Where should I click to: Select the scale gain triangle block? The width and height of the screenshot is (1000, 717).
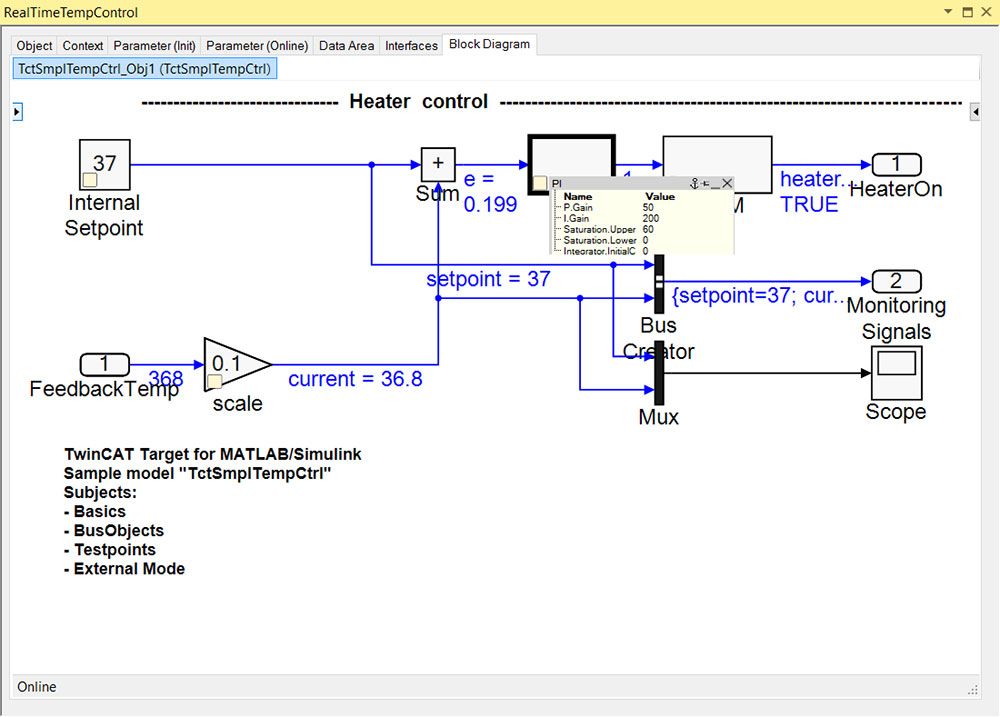[x=236, y=365]
